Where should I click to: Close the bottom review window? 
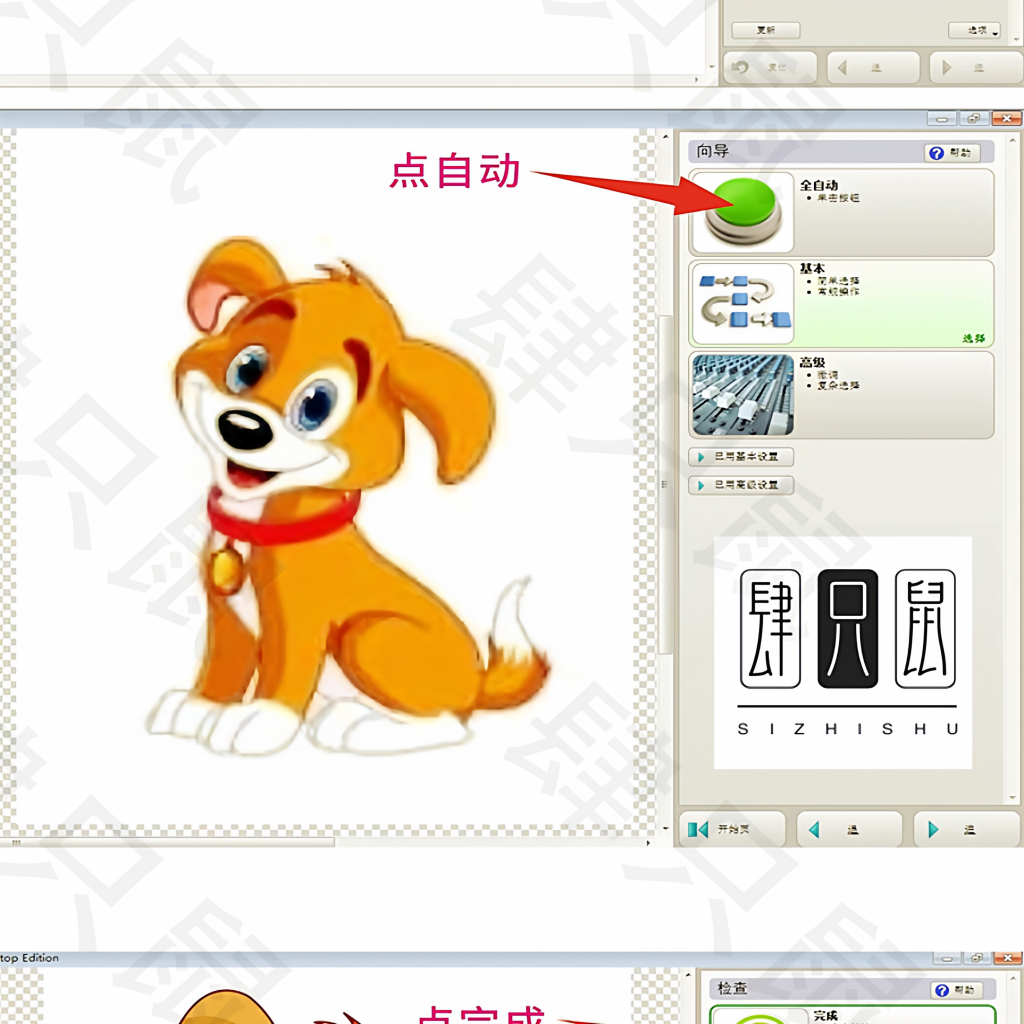click(x=1007, y=958)
